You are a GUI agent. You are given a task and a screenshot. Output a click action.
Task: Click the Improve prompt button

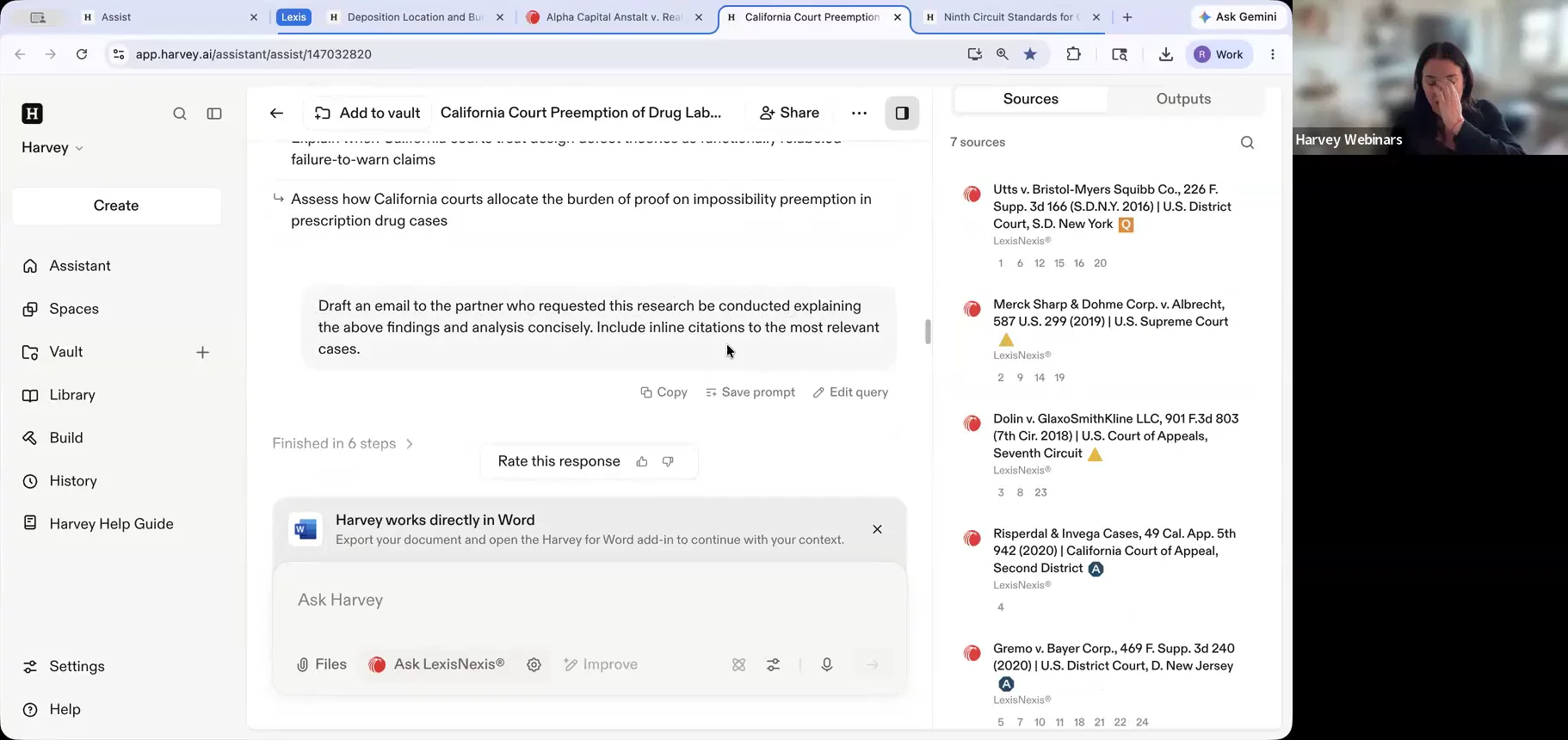[x=601, y=664]
